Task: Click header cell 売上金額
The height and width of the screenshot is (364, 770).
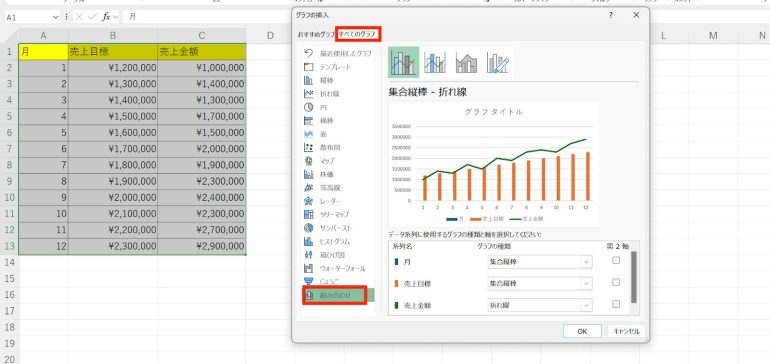Action: coord(202,52)
